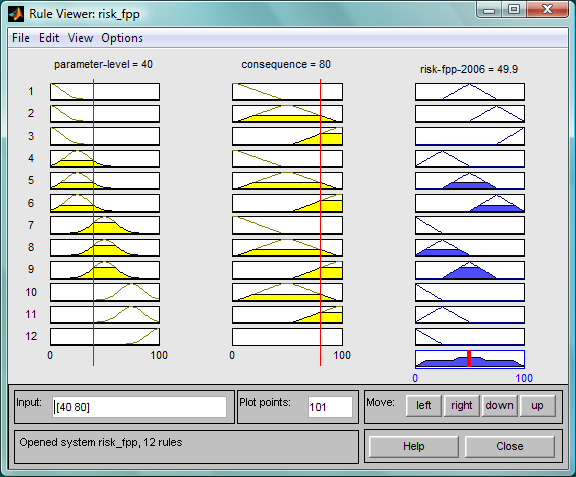The height and width of the screenshot is (477, 576).
Task: Click the Input field containing [40 80]
Action: point(139,407)
